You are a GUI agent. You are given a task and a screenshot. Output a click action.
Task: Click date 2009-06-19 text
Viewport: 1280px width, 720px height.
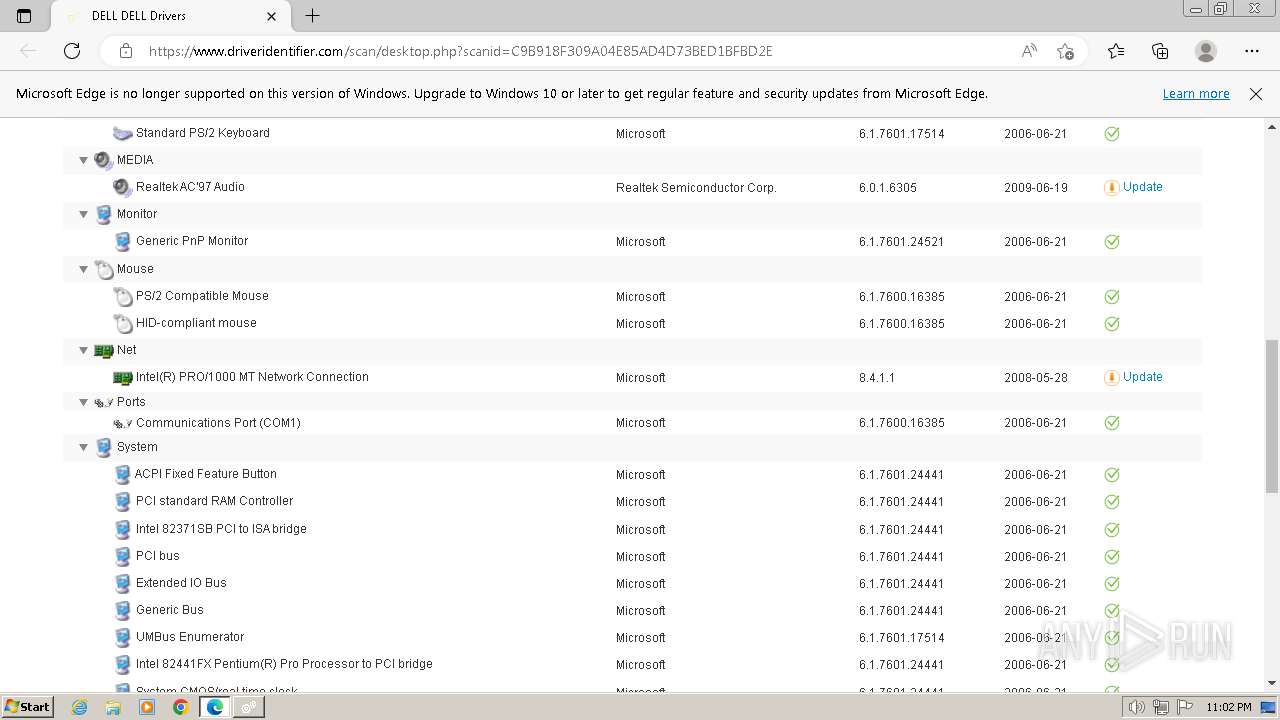click(x=1036, y=188)
